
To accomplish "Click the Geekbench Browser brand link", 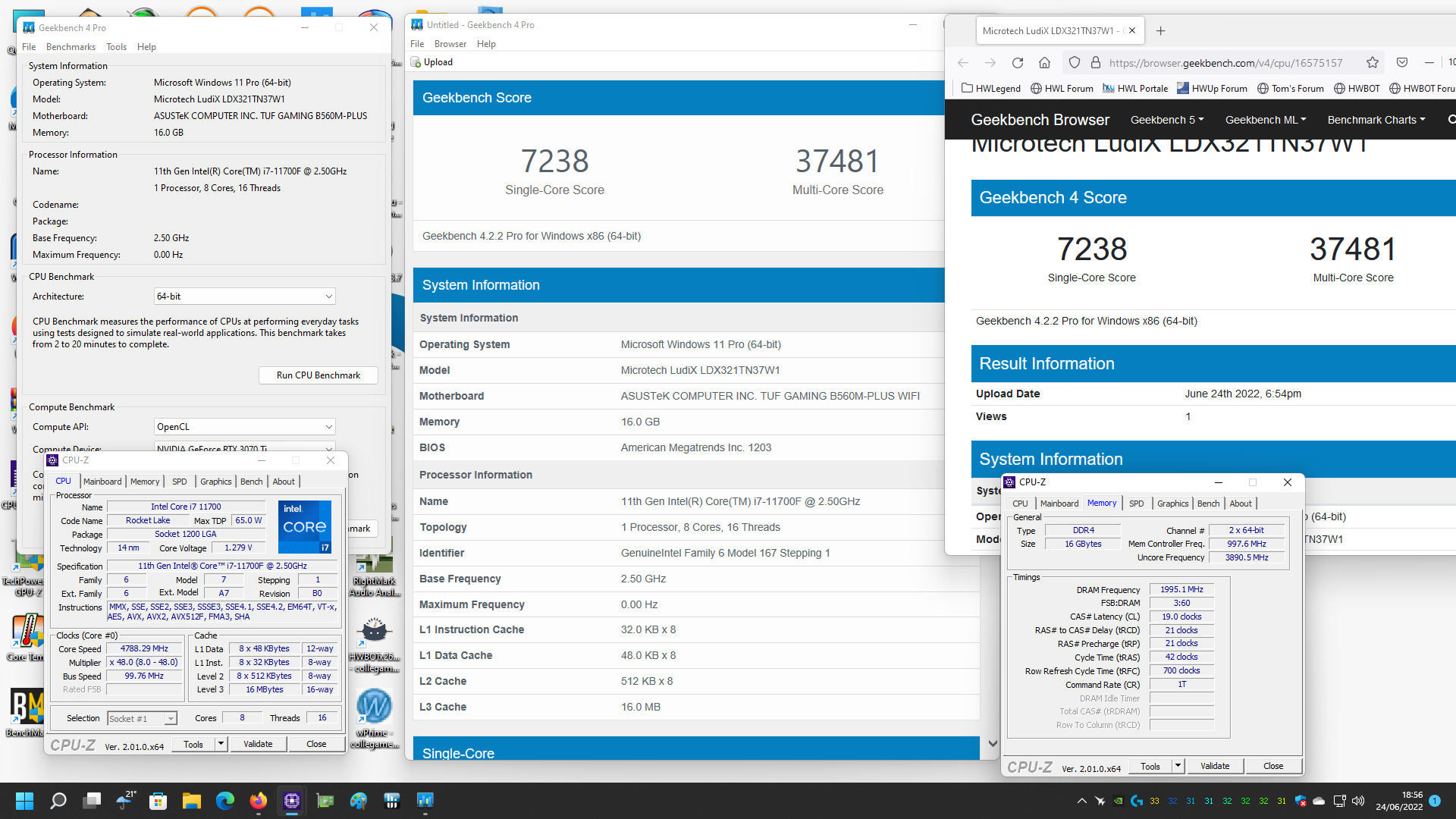I will (x=1040, y=120).
